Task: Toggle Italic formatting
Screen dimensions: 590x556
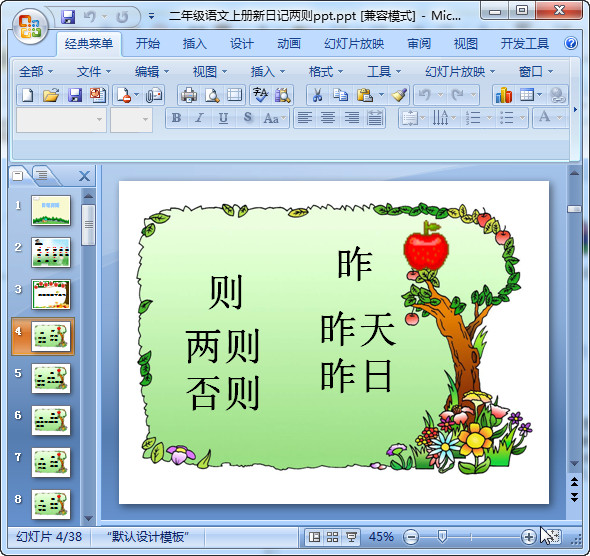Action: click(199, 118)
